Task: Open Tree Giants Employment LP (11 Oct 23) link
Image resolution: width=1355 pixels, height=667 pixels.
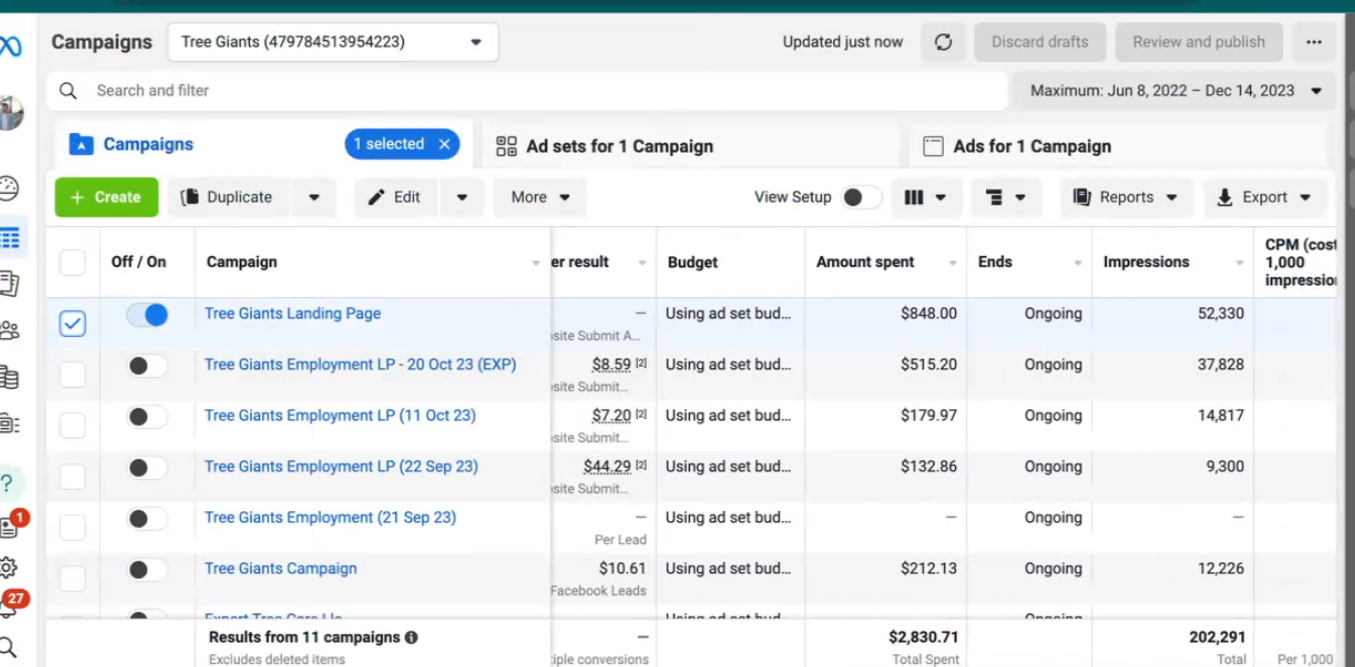Action: click(x=340, y=416)
